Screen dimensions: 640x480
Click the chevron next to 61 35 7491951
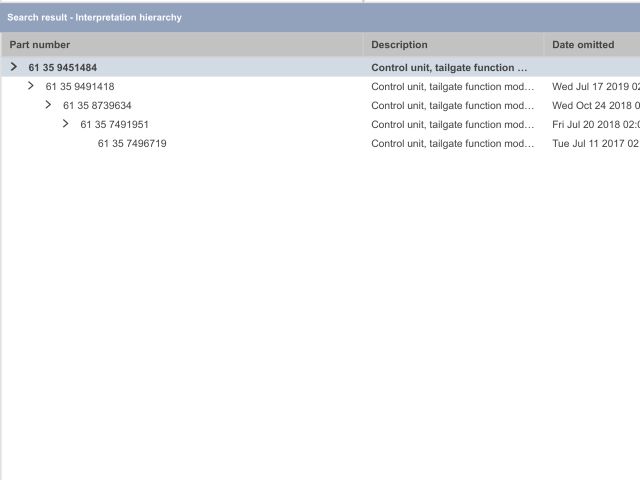(66, 124)
